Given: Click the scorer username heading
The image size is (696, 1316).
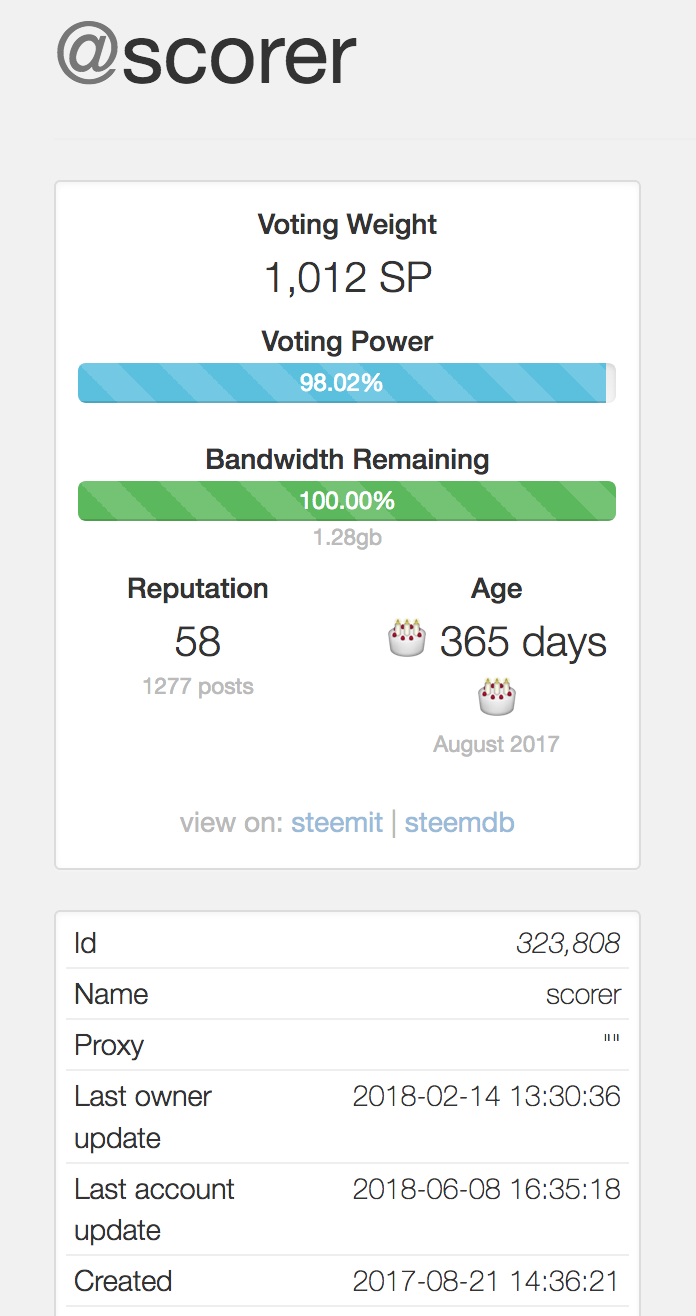Looking at the screenshot, I should (x=239, y=55).
